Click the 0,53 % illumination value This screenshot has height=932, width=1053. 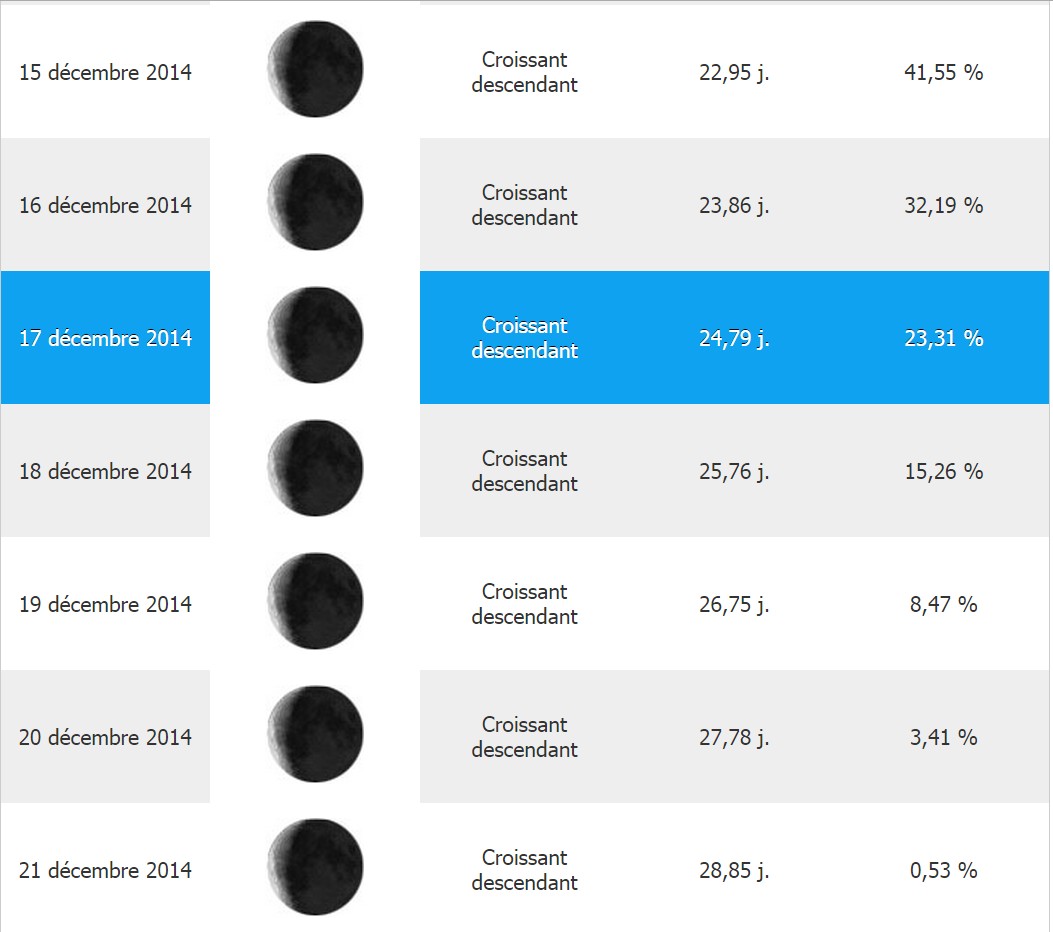pos(944,870)
